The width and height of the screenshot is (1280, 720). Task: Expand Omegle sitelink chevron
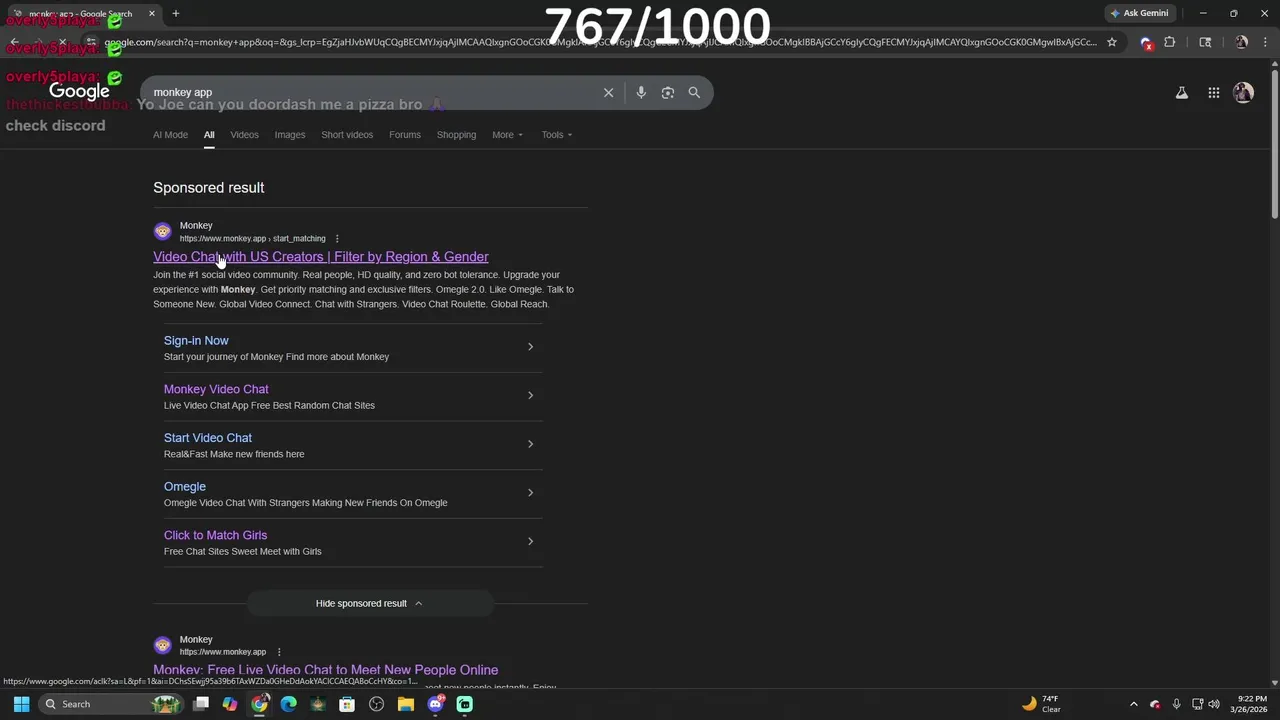(x=530, y=493)
